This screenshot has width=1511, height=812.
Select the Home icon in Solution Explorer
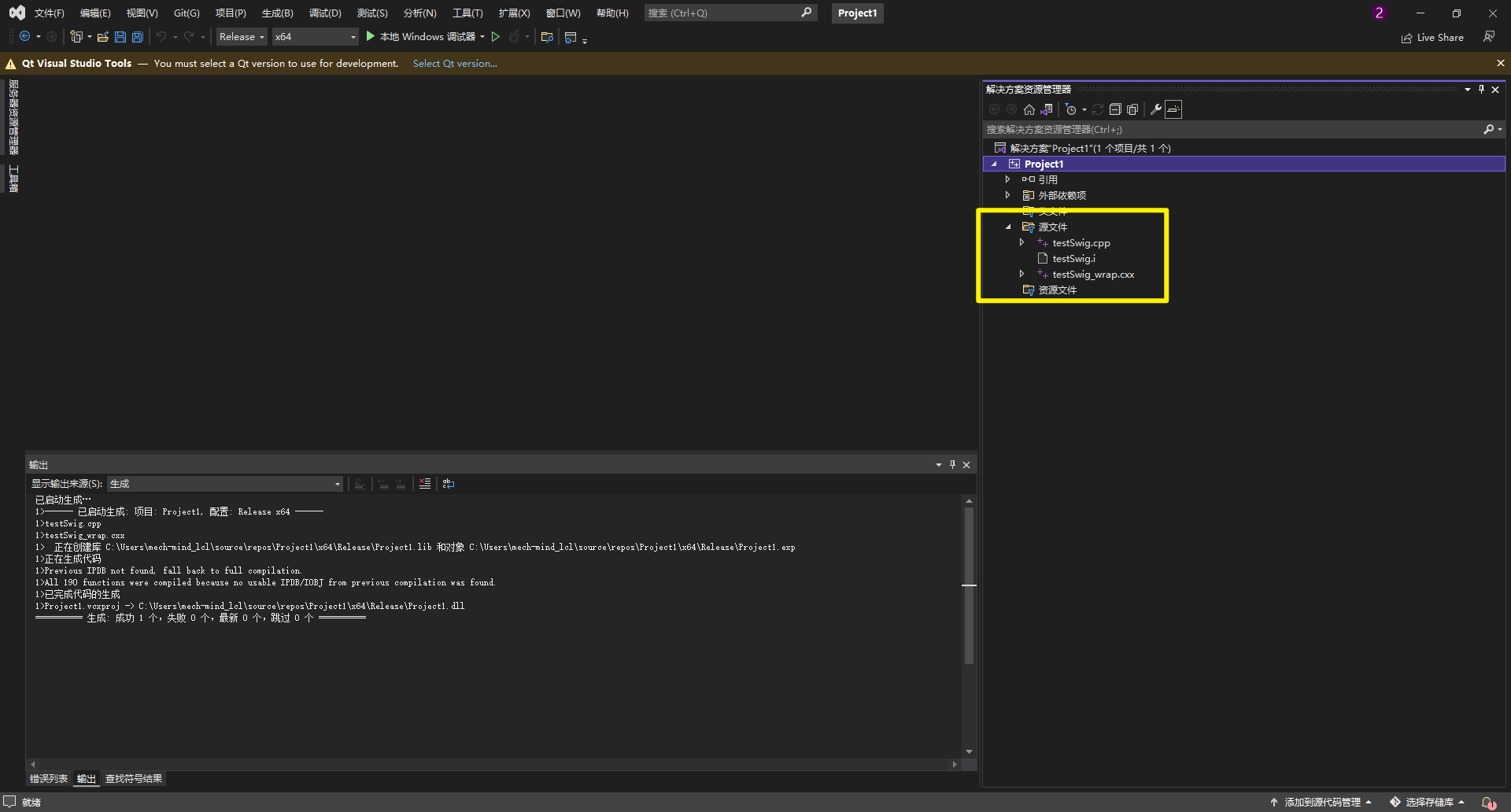[x=1029, y=109]
